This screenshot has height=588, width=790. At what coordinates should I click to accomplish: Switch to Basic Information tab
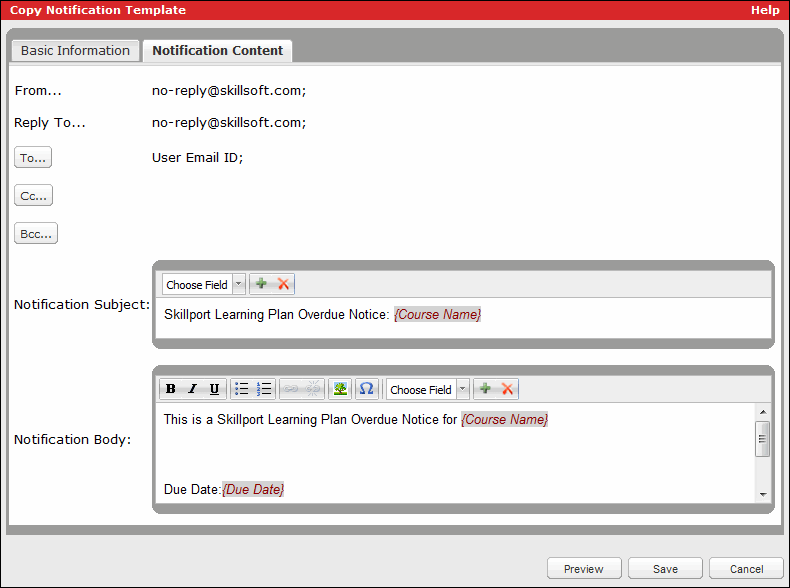pyautogui.click(x=75, y=51)
